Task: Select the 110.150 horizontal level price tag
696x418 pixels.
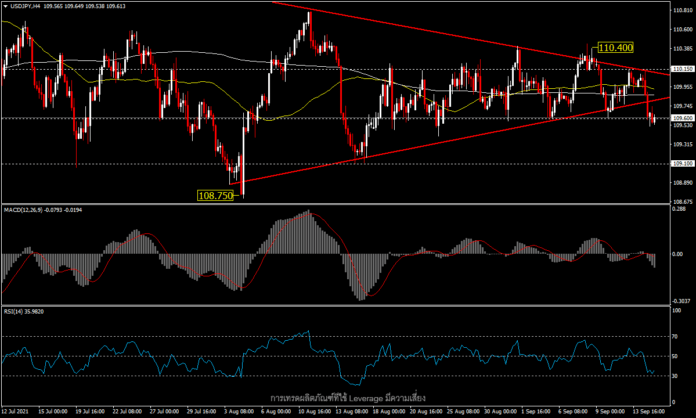Action: pyautogui.click(x=683, y=69)
